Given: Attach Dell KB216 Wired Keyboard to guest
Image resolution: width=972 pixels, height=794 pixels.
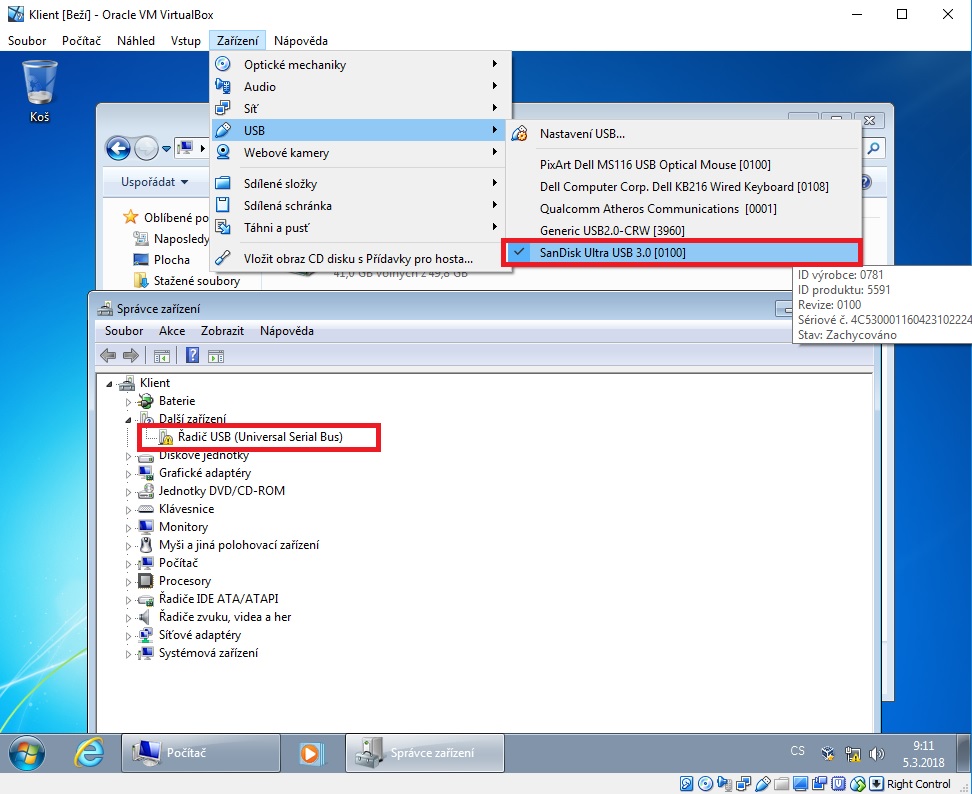Looking at the screenshot, I should [x=684, y=187].
